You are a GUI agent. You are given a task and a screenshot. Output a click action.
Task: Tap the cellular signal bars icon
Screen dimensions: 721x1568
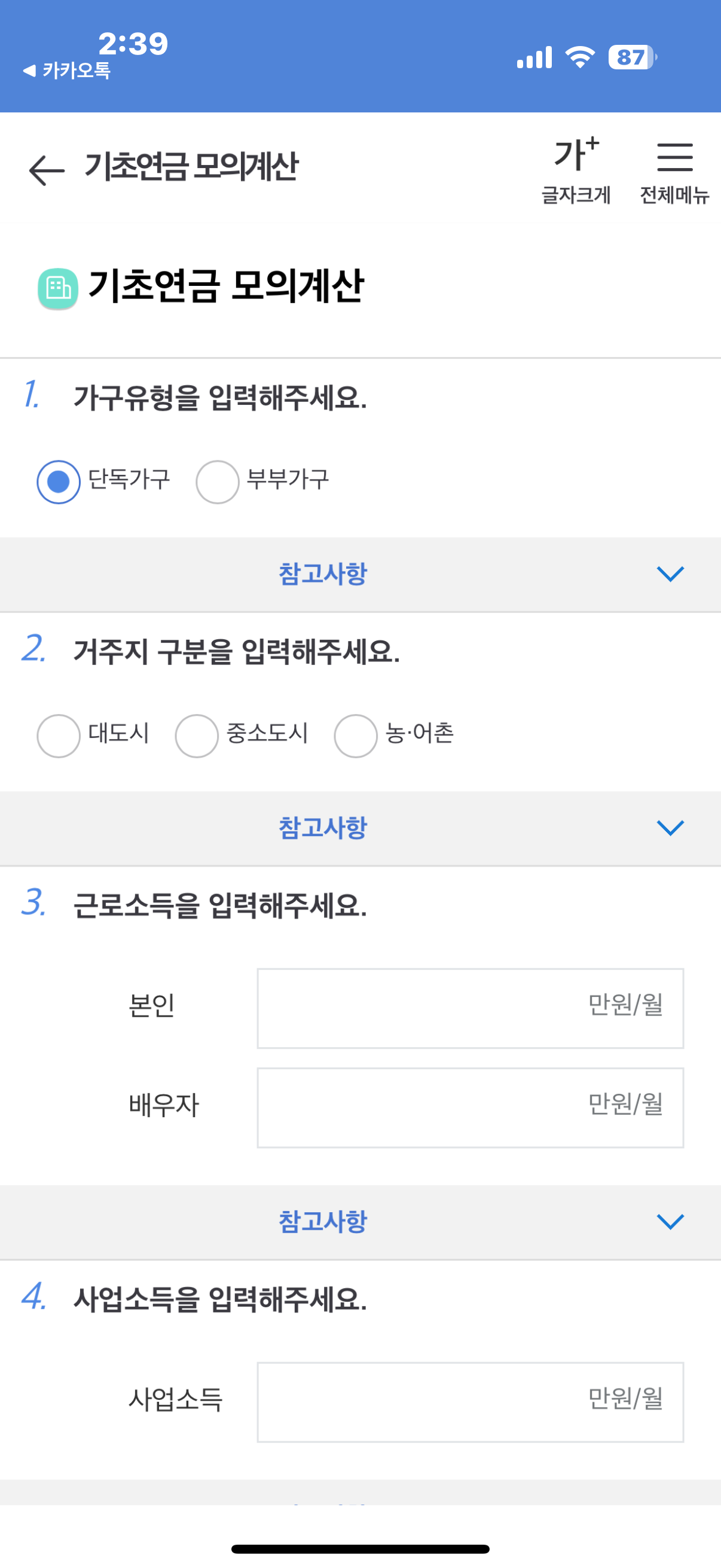pyautogui.click(x=534, y=57)
